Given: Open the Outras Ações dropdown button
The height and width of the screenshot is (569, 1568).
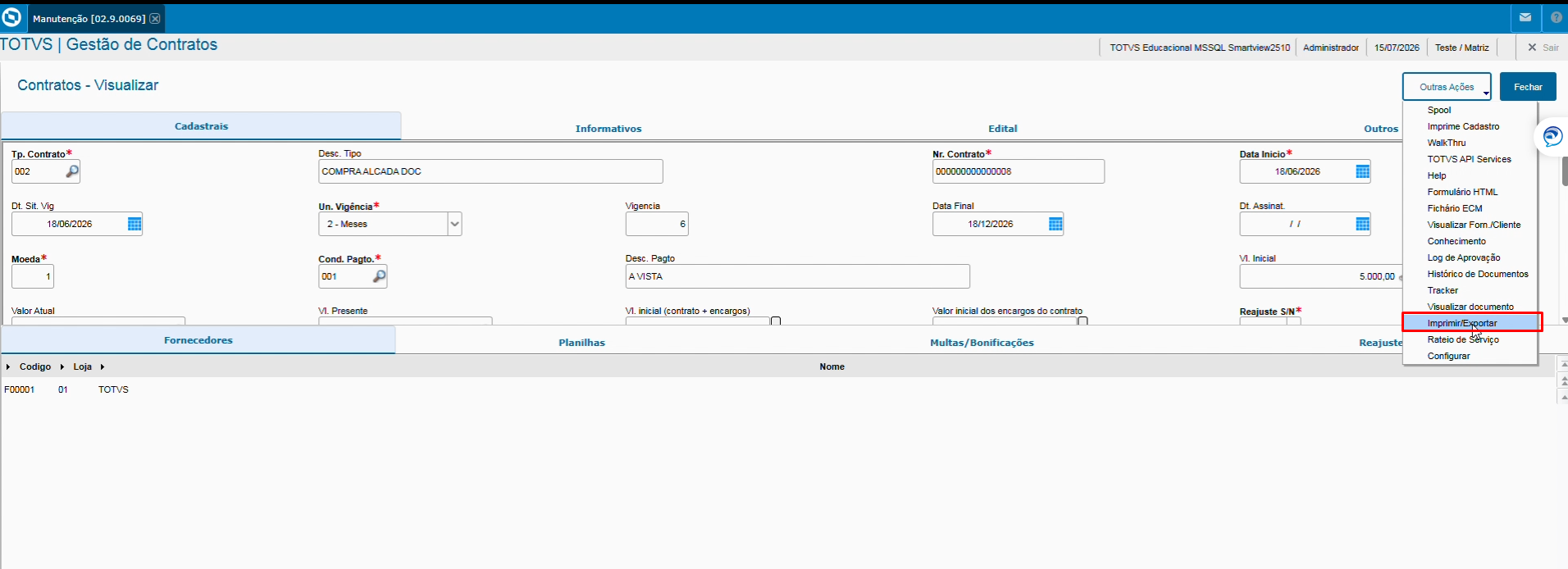Looking at the screenshot, I should (1447, 87).
